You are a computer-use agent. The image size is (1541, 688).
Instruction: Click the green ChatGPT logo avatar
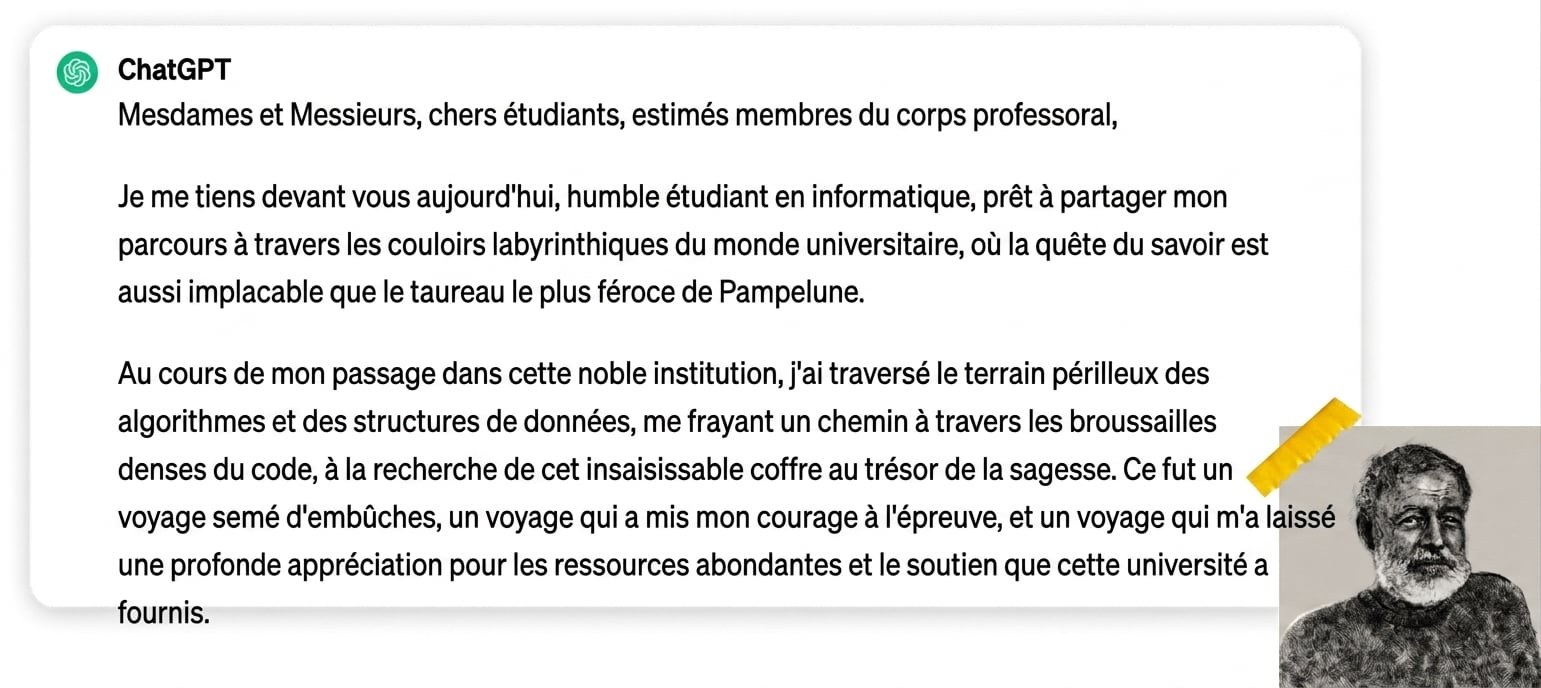click(x=77, y=73)
